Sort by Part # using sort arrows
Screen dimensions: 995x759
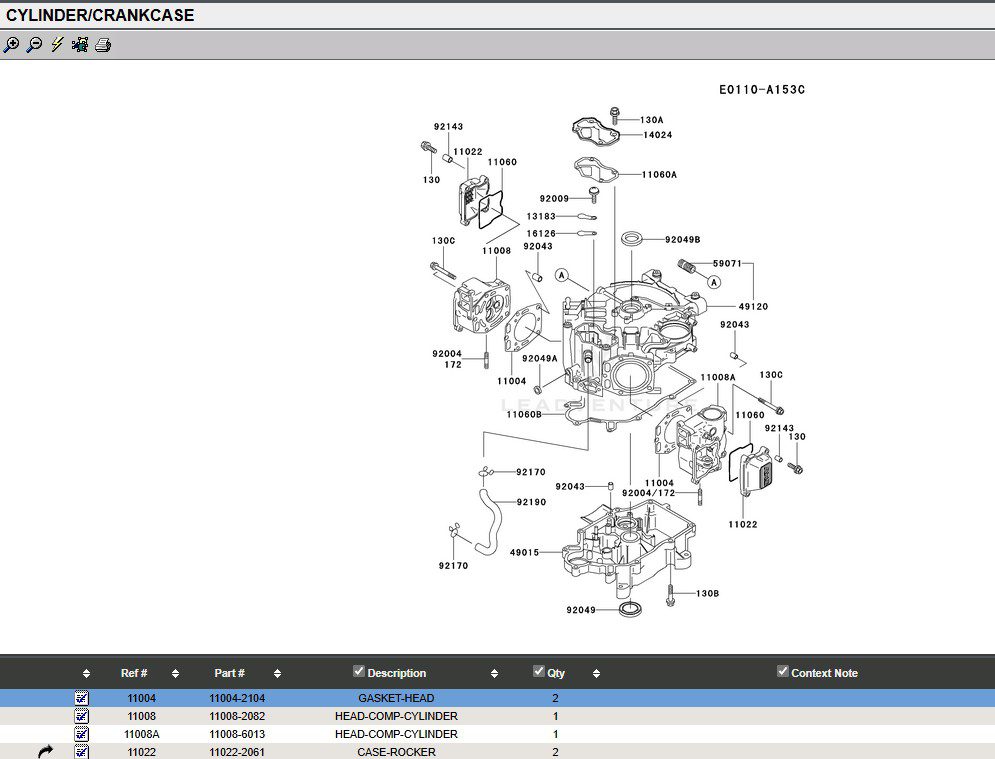[x=277, y=674]
